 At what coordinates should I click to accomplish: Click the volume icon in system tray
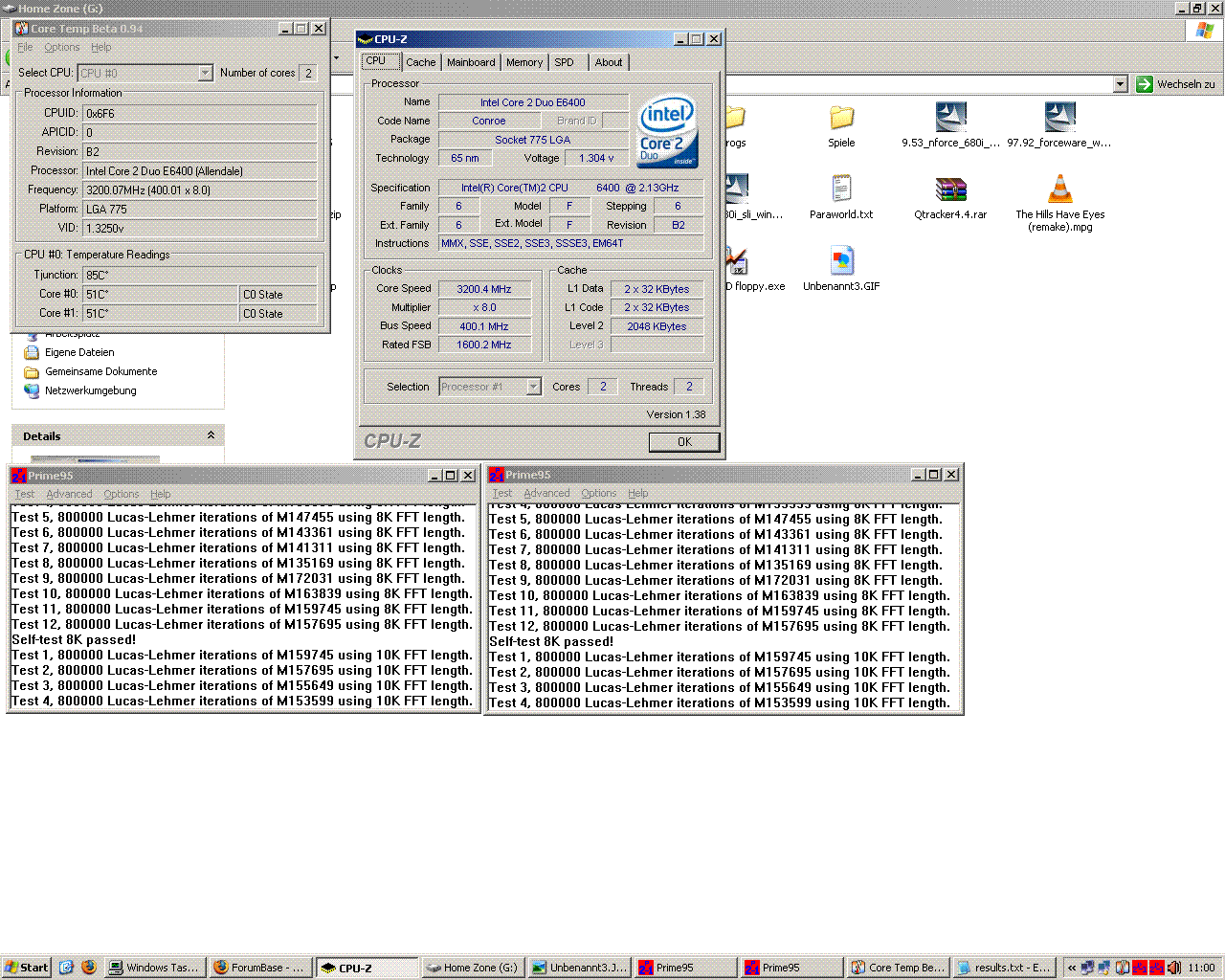[1173, 968]
